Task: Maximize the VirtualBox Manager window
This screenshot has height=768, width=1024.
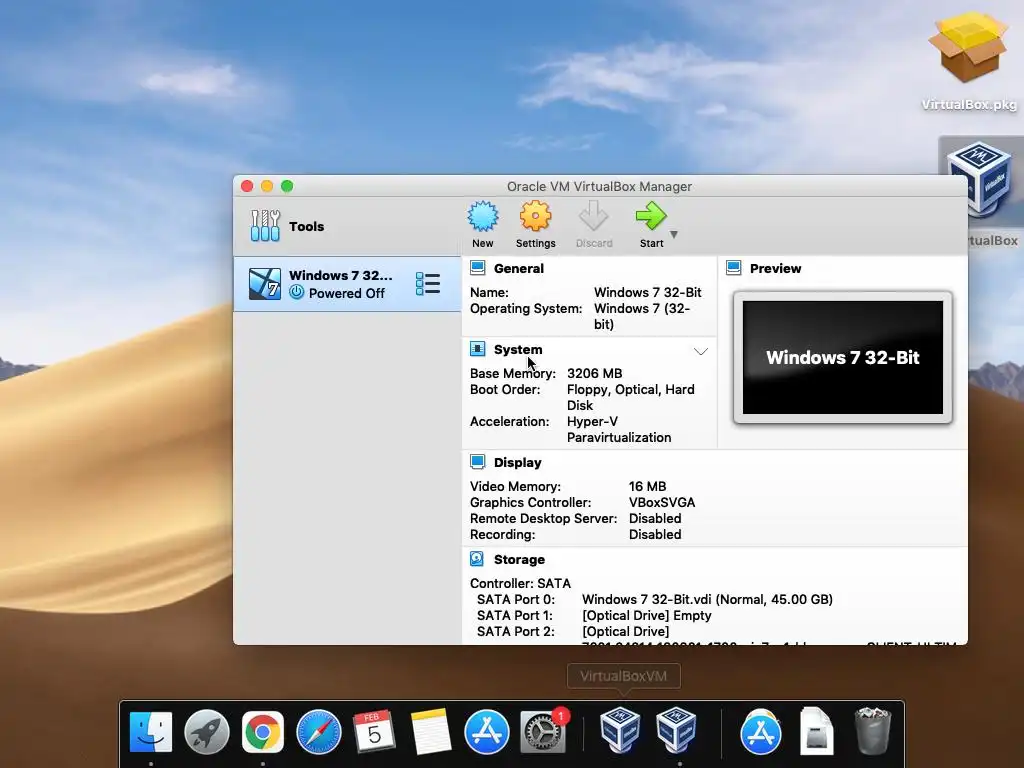Action: (287, 186)
